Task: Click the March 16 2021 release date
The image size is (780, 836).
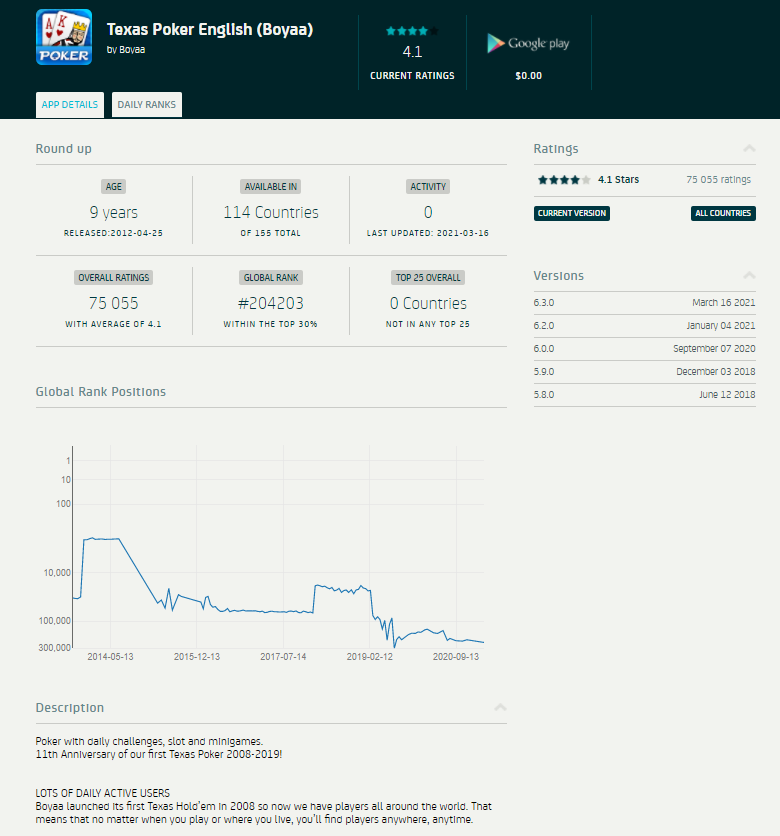Action: click(723, 303)
